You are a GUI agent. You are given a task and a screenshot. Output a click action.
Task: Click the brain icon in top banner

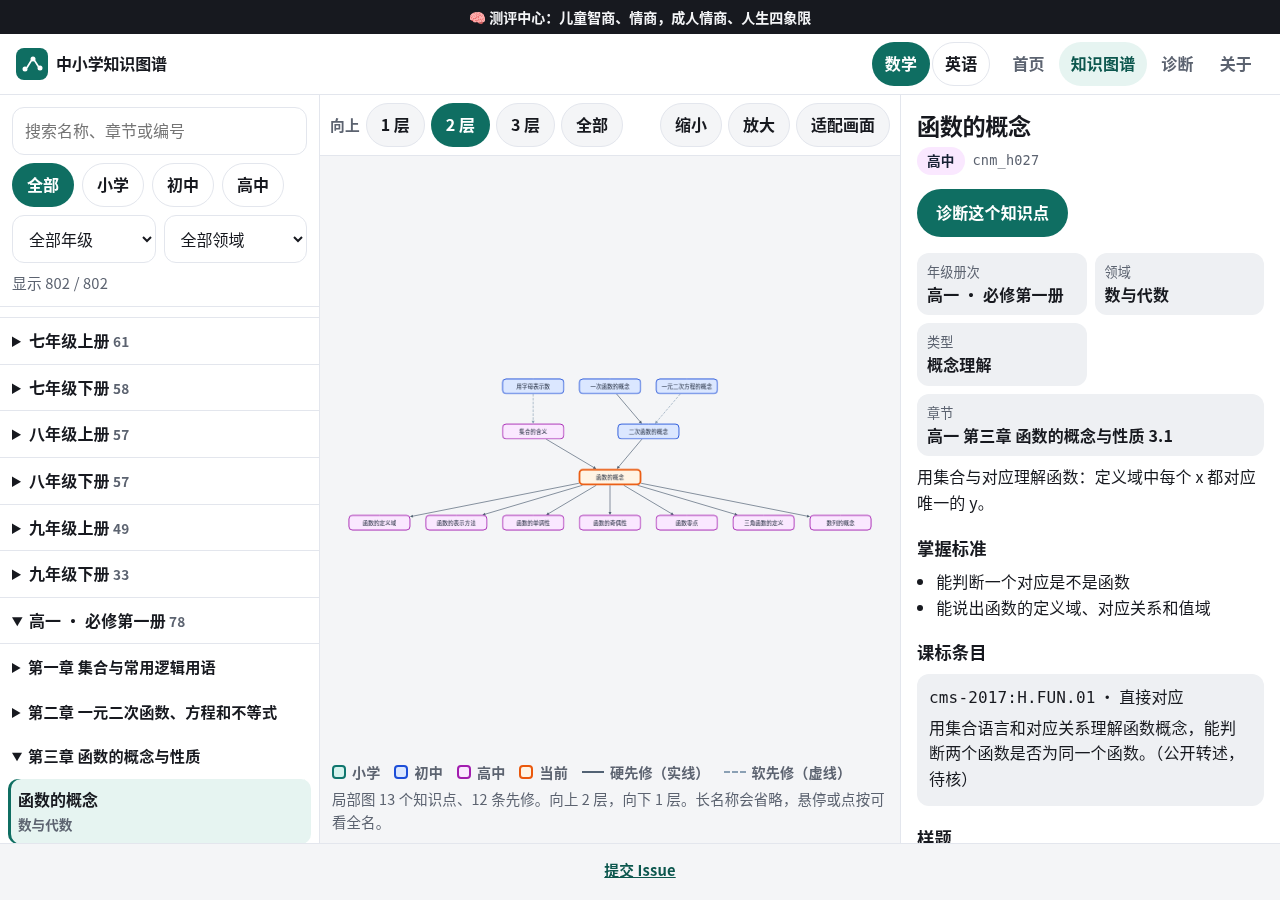click(x=477, y=18)
